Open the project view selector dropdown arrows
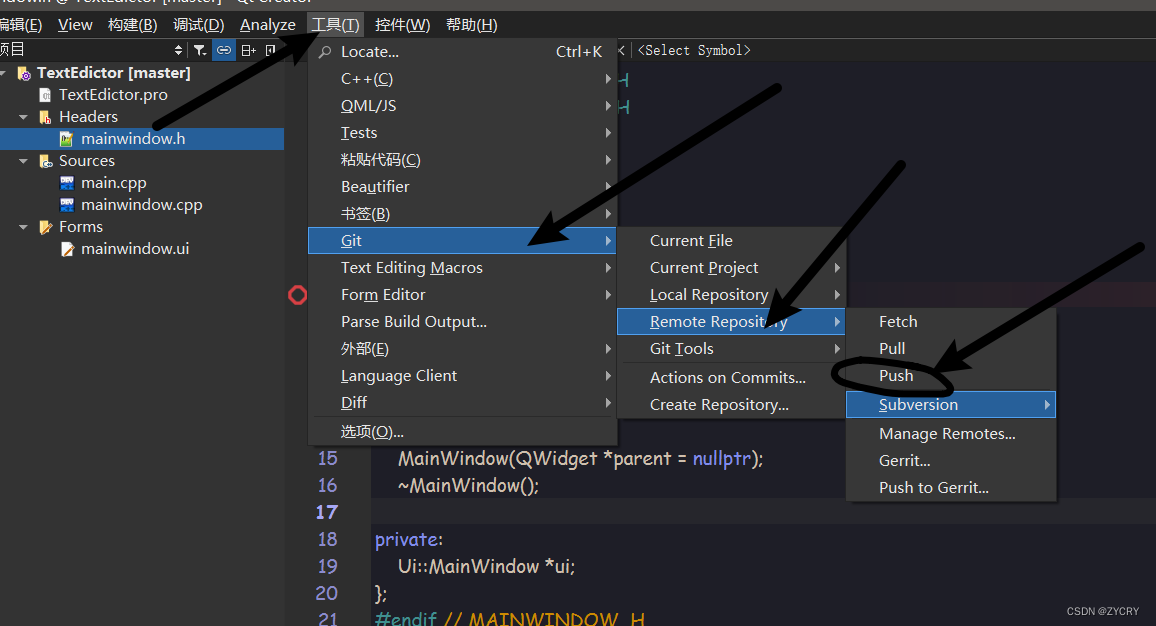This screenshot has height=626, width=1156. click(x=178, y=50)
